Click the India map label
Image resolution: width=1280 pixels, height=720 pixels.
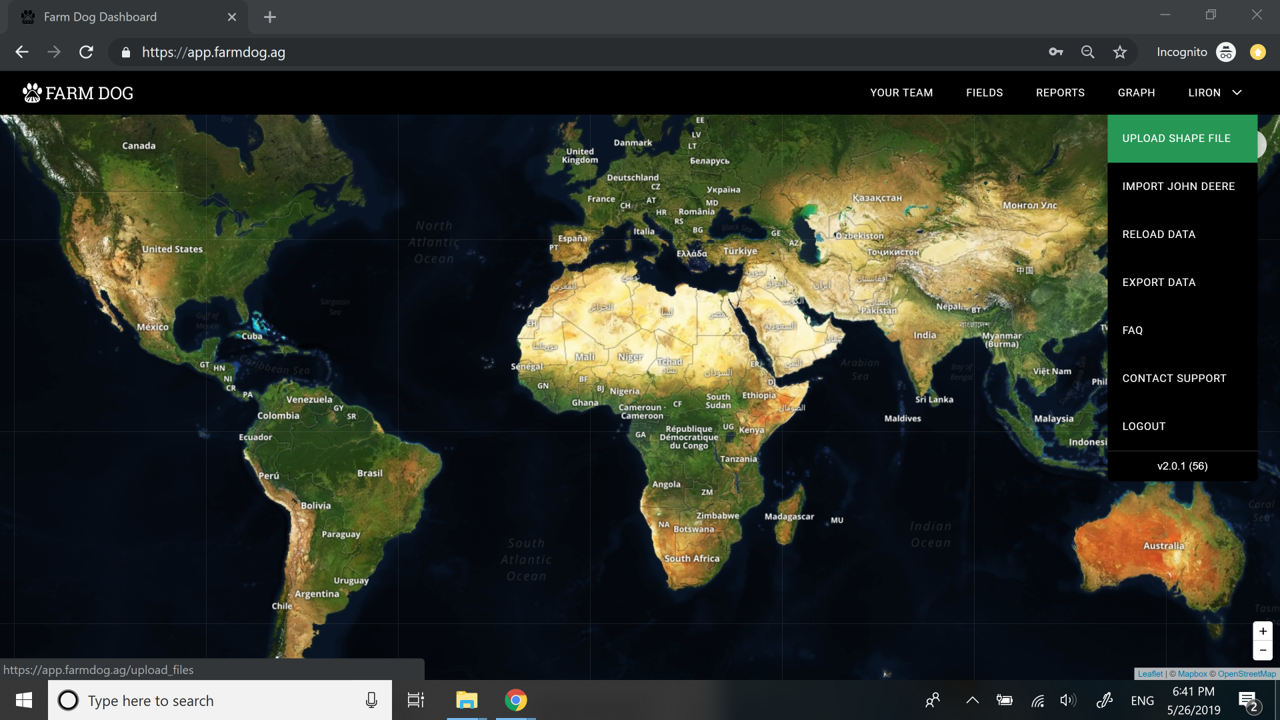(925, 336)
